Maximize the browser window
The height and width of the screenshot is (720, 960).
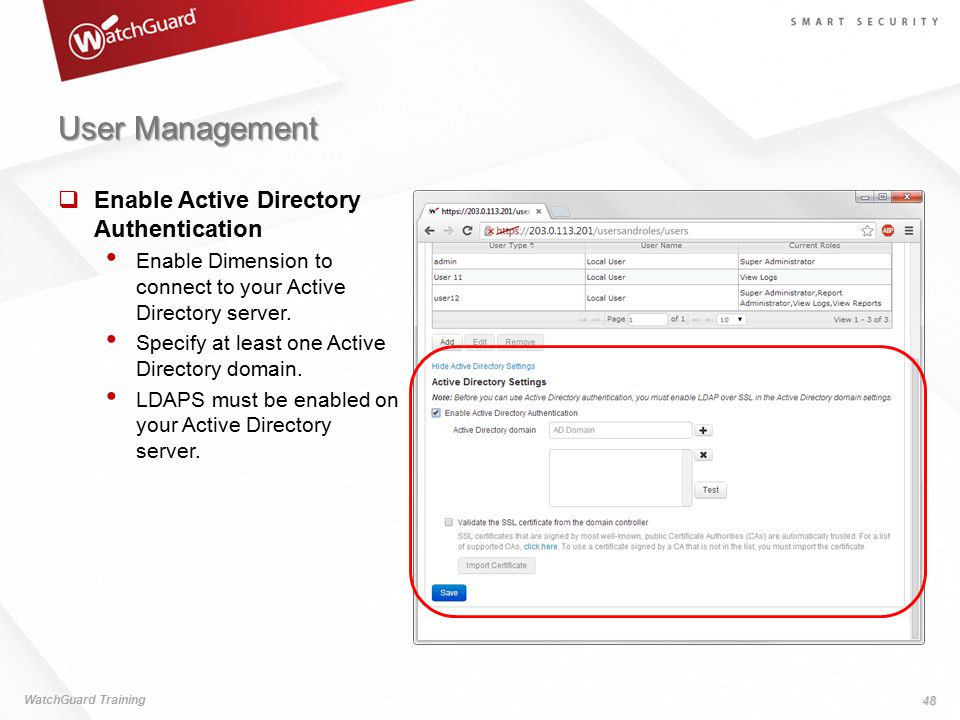pyautogui.click(x=882, y=197)
